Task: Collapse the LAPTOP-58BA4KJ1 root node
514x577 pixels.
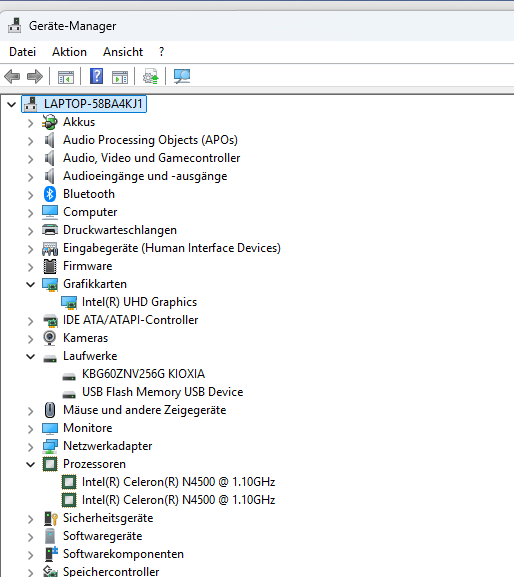Action: 11,105
